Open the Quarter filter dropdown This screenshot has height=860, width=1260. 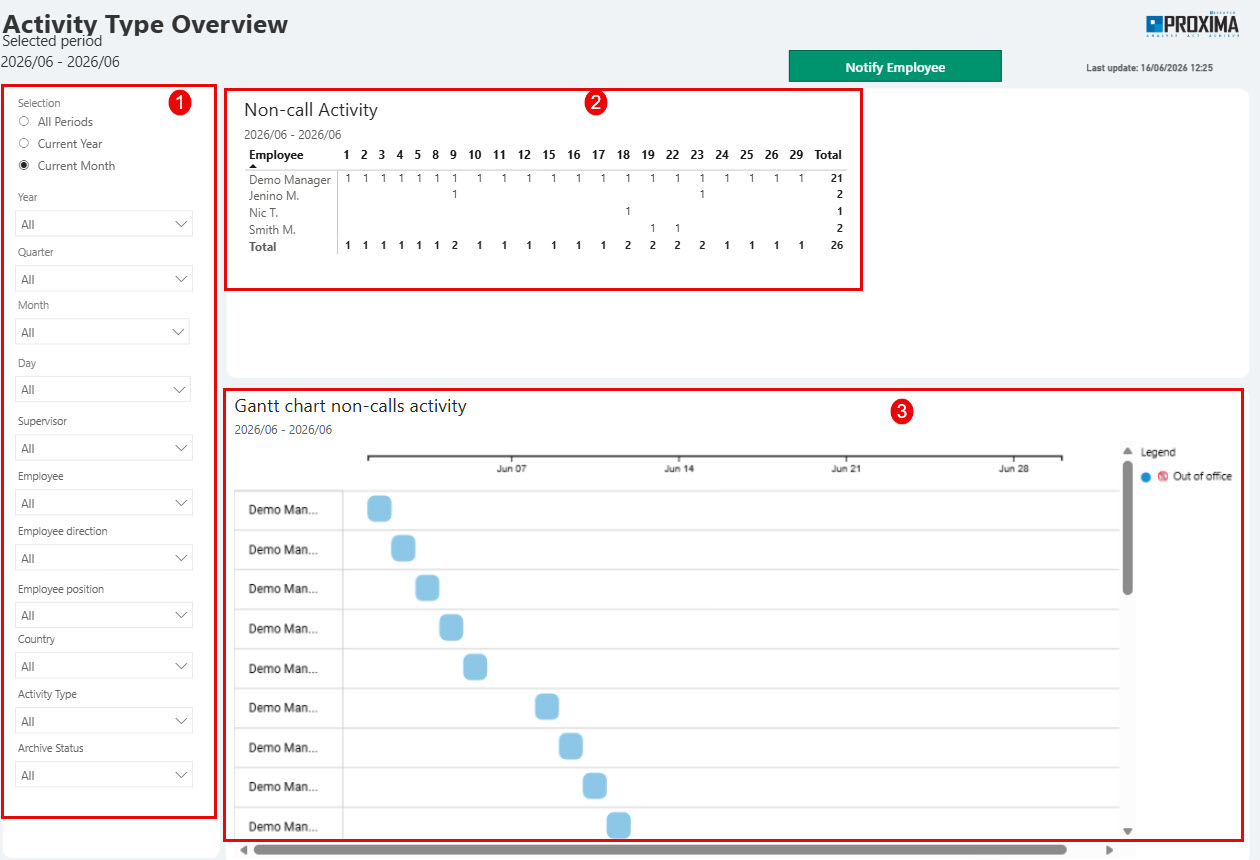(x=104, y=279)
